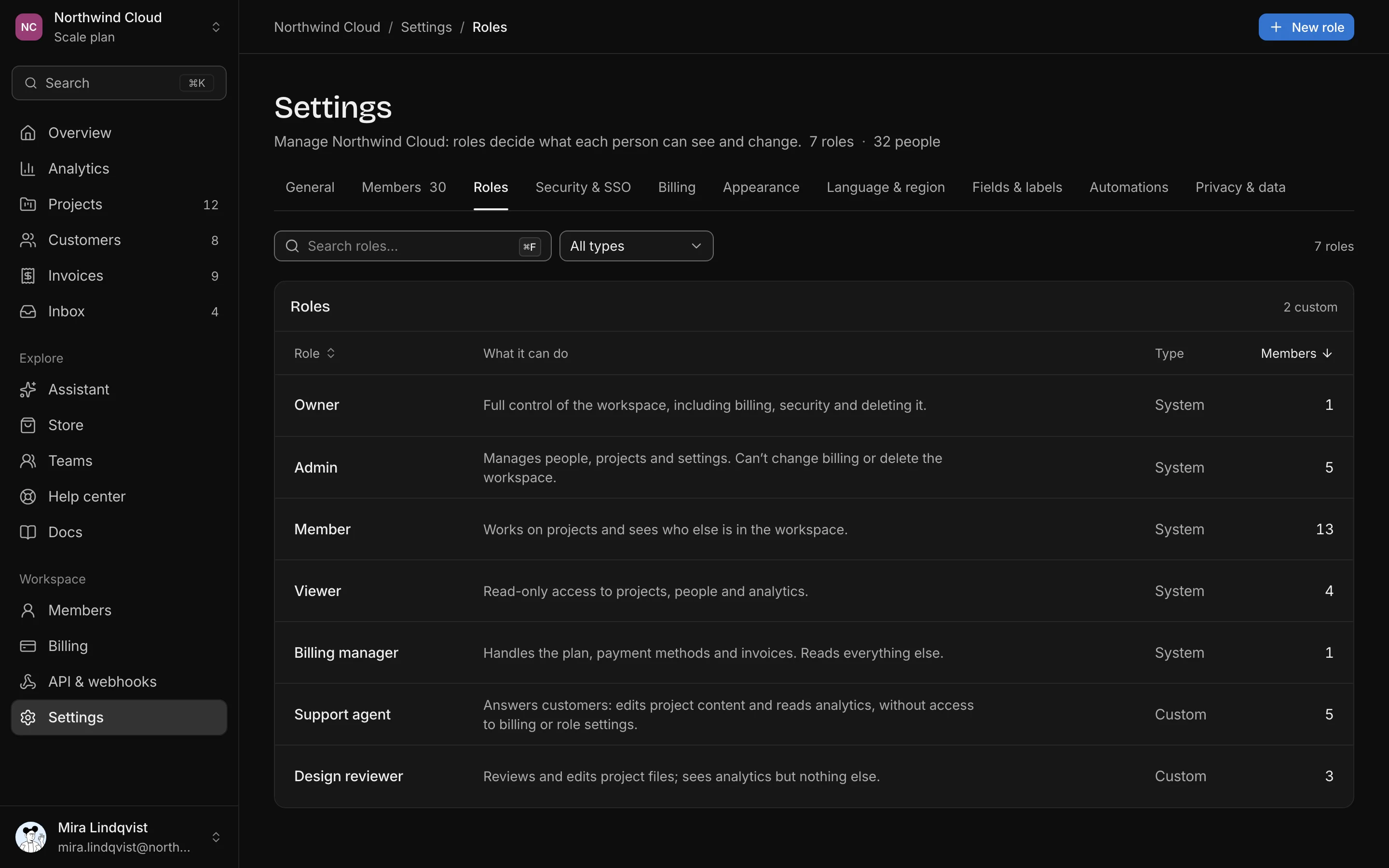Viewport: 1389px width, 868px height.
Task: Click the Projects folder icon
Action: point(27,204)
